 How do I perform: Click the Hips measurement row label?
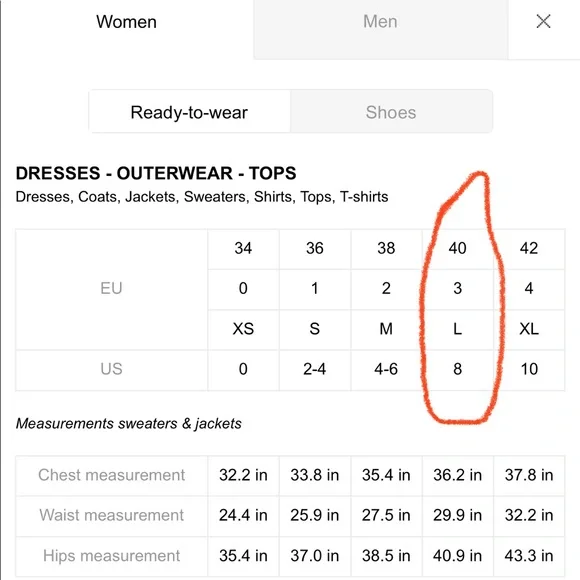pos(111,556)
